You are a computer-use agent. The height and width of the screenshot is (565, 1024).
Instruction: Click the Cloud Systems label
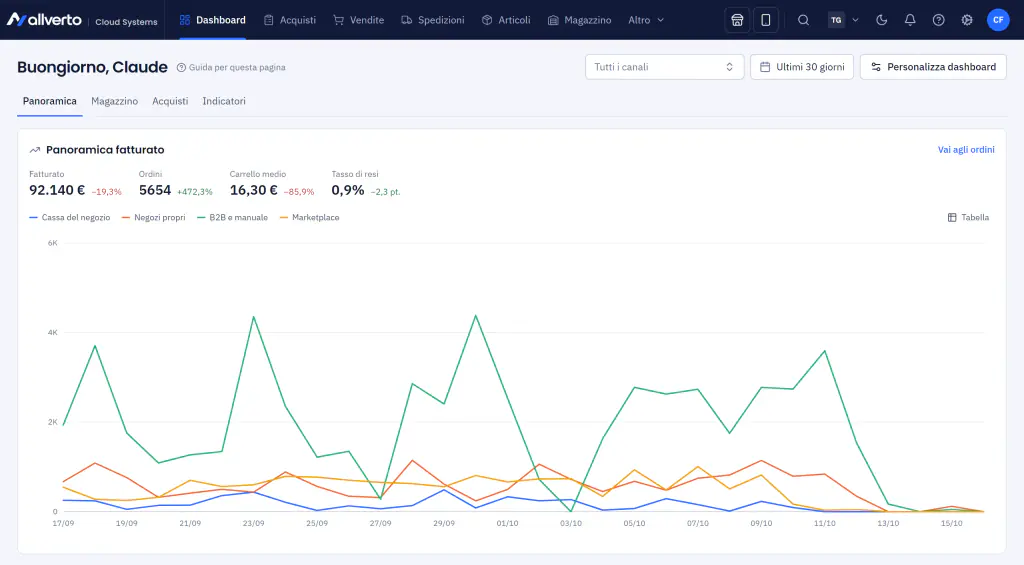pyautogui.click(x=126, y=22)
